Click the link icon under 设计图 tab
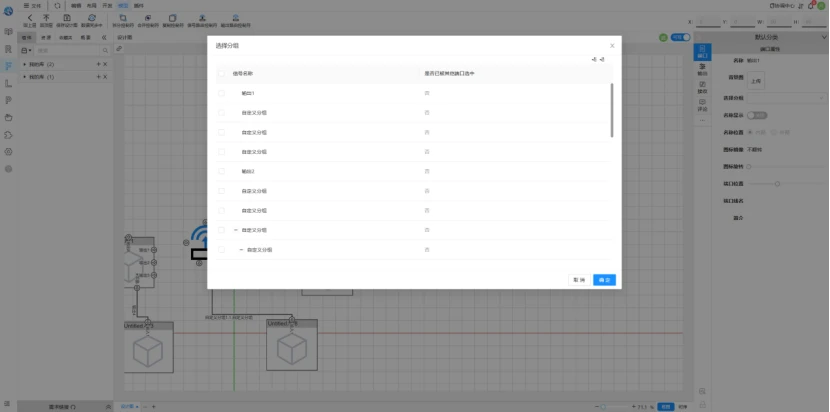This screenshot has height=412, width=830. click(119, 49)
